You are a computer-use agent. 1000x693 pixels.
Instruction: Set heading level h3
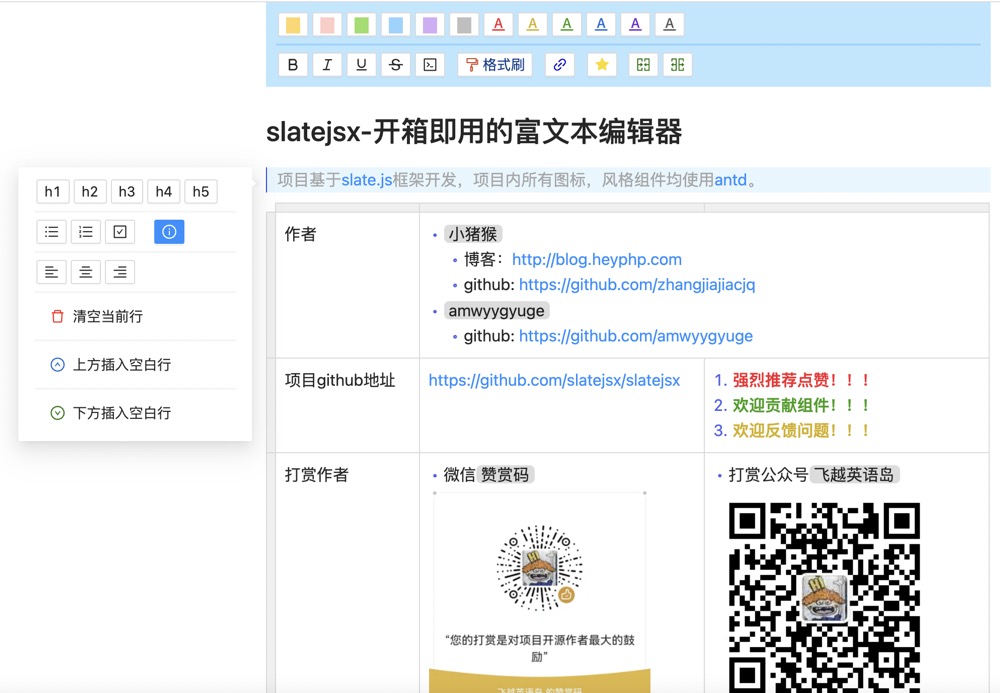coord(126,191)
